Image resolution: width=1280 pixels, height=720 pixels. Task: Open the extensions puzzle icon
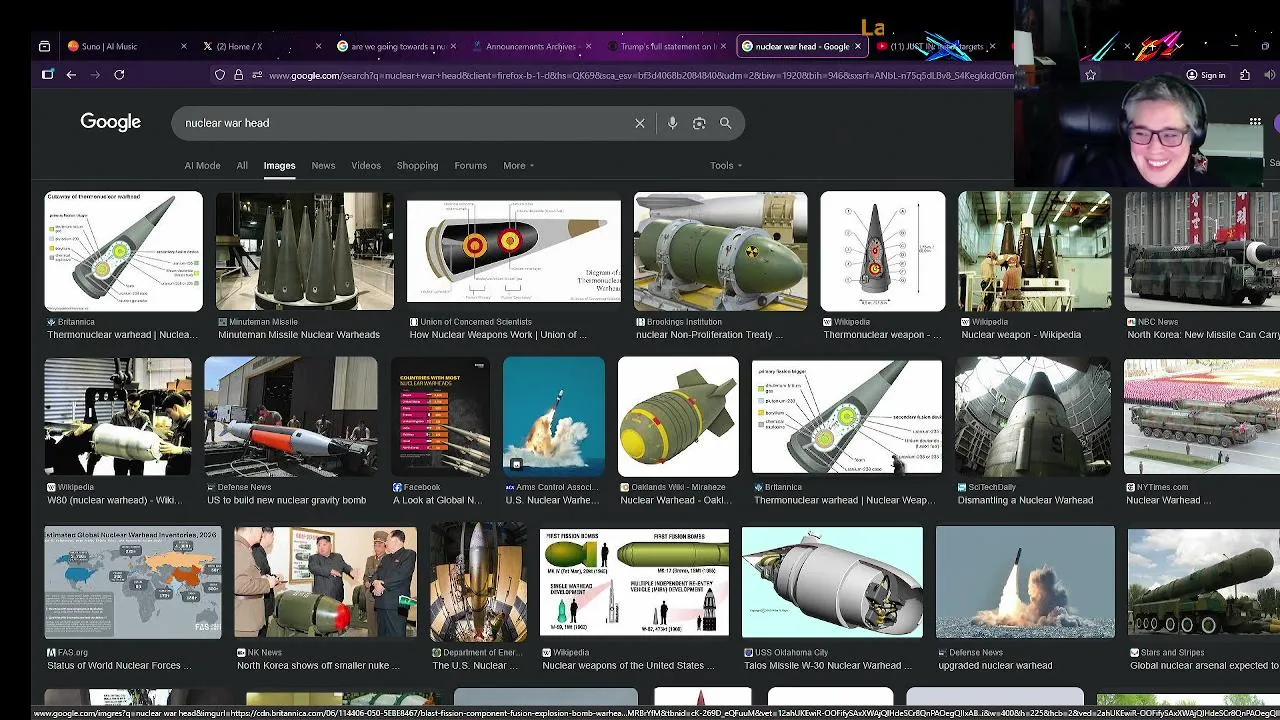point(1245,75)
